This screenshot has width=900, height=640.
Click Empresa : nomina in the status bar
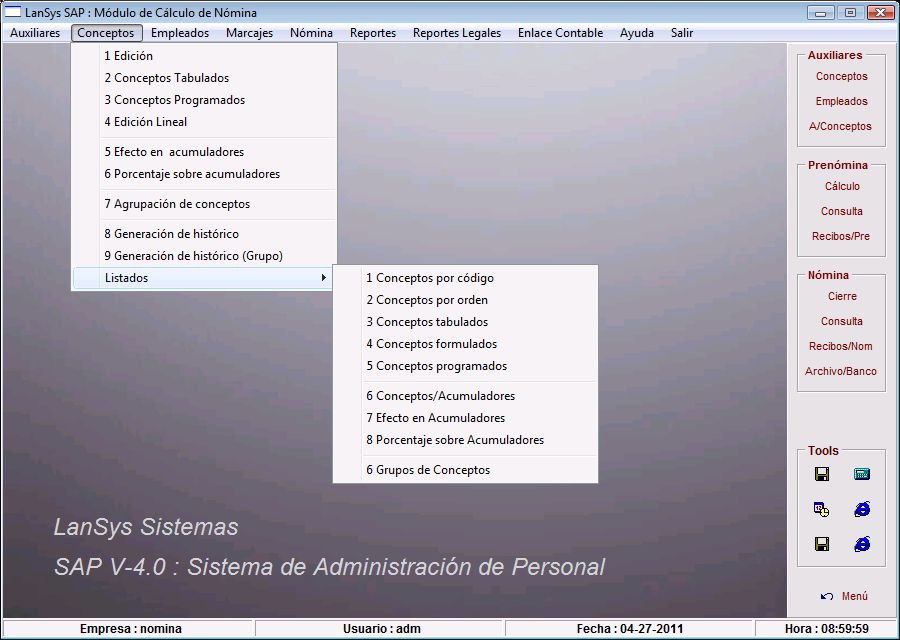(x=129, y=629)
